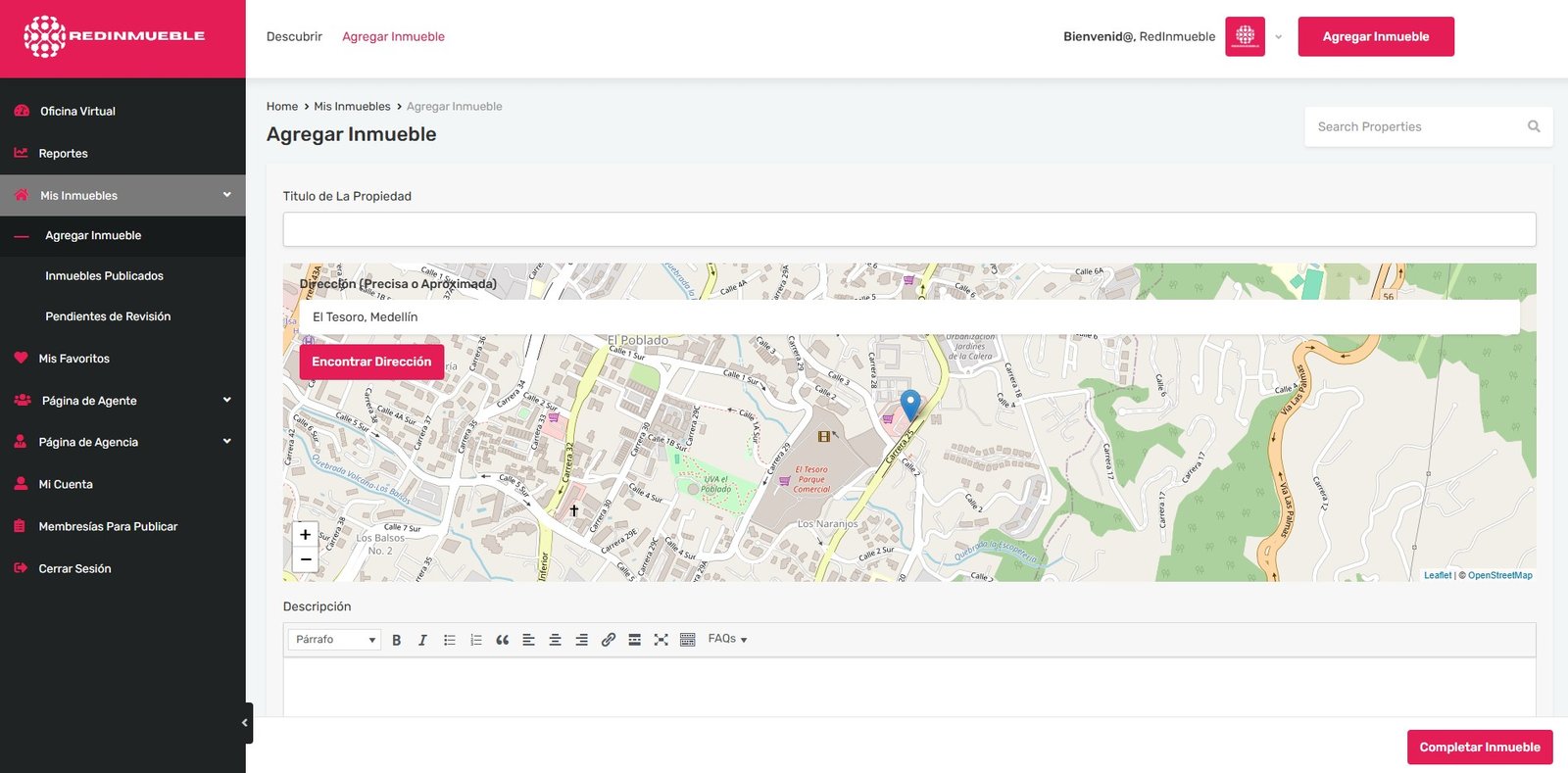The height and width of the screenshot is (773, 1568).
Task: Click the Encontrar Dirección button
Action: click(371, 362)
